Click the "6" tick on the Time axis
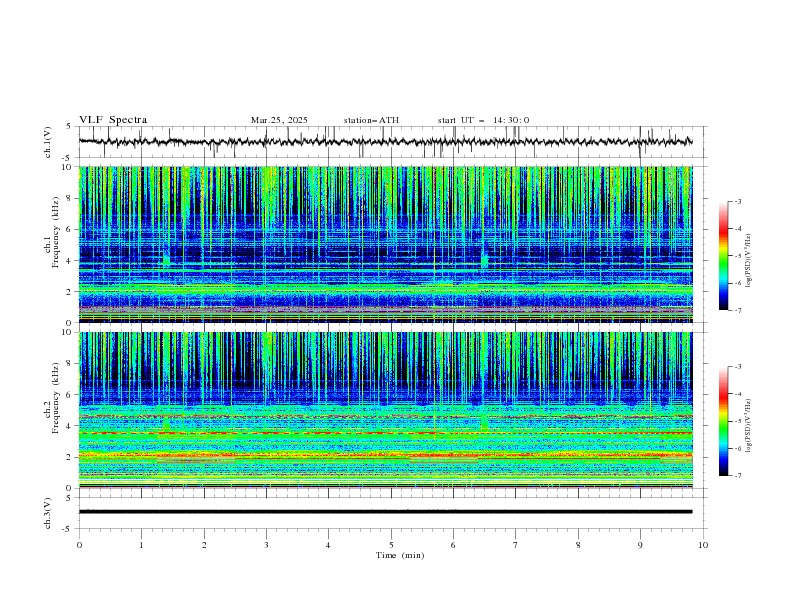Image resolution: width=792 pixels, height=612 pixels. click(x=453, y=545)
